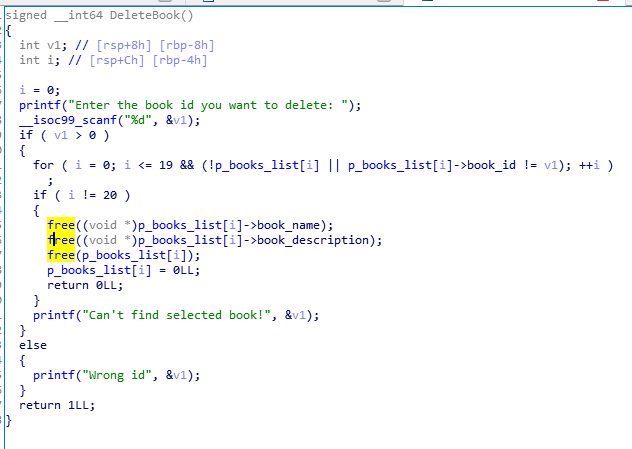Click the "Enter the book id you want to delete: " string
The height and width of the screenshot is (449, 632).
coord(208,105)
